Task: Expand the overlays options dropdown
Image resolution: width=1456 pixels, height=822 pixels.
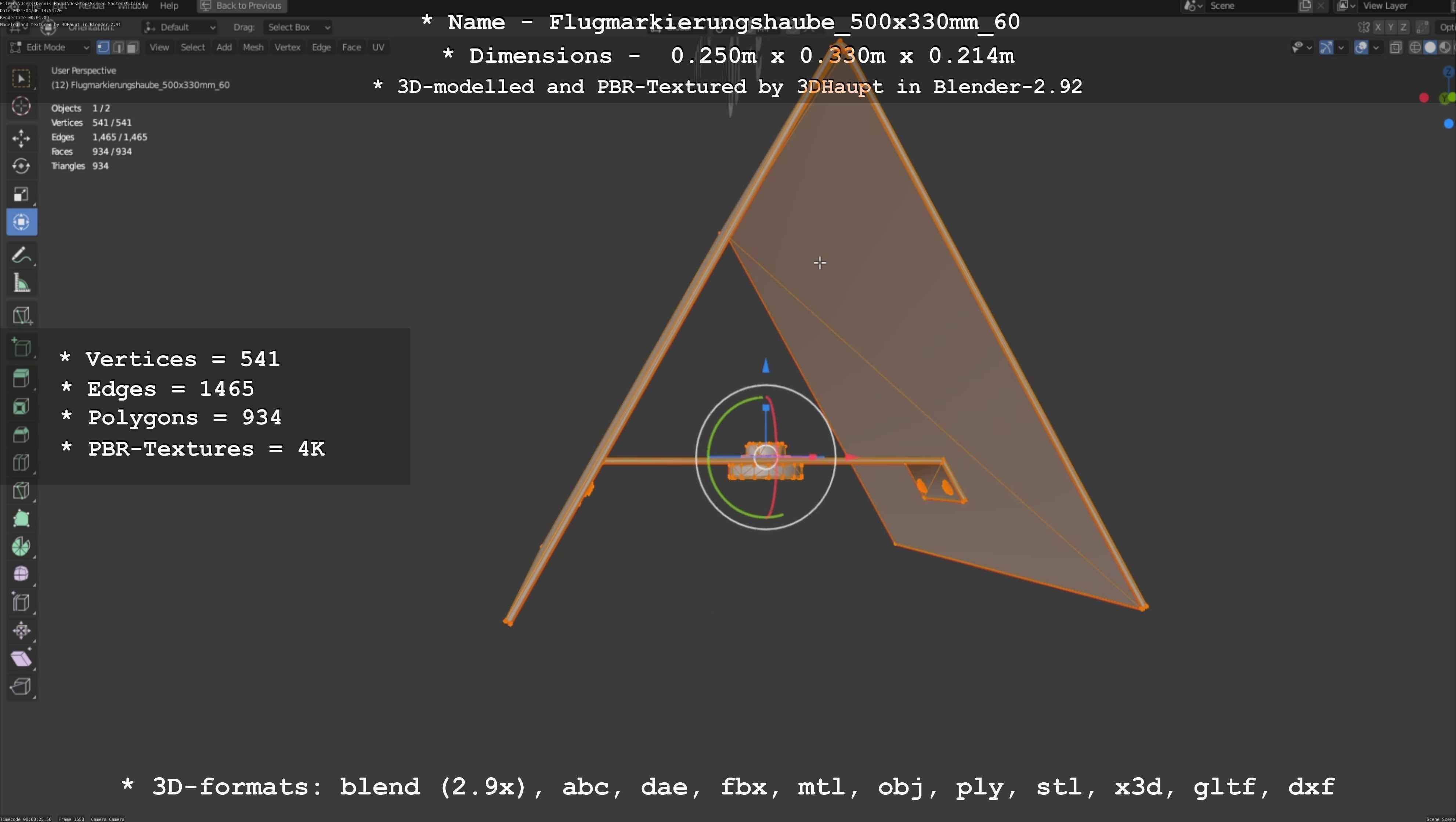Action: pos(1376,47)
